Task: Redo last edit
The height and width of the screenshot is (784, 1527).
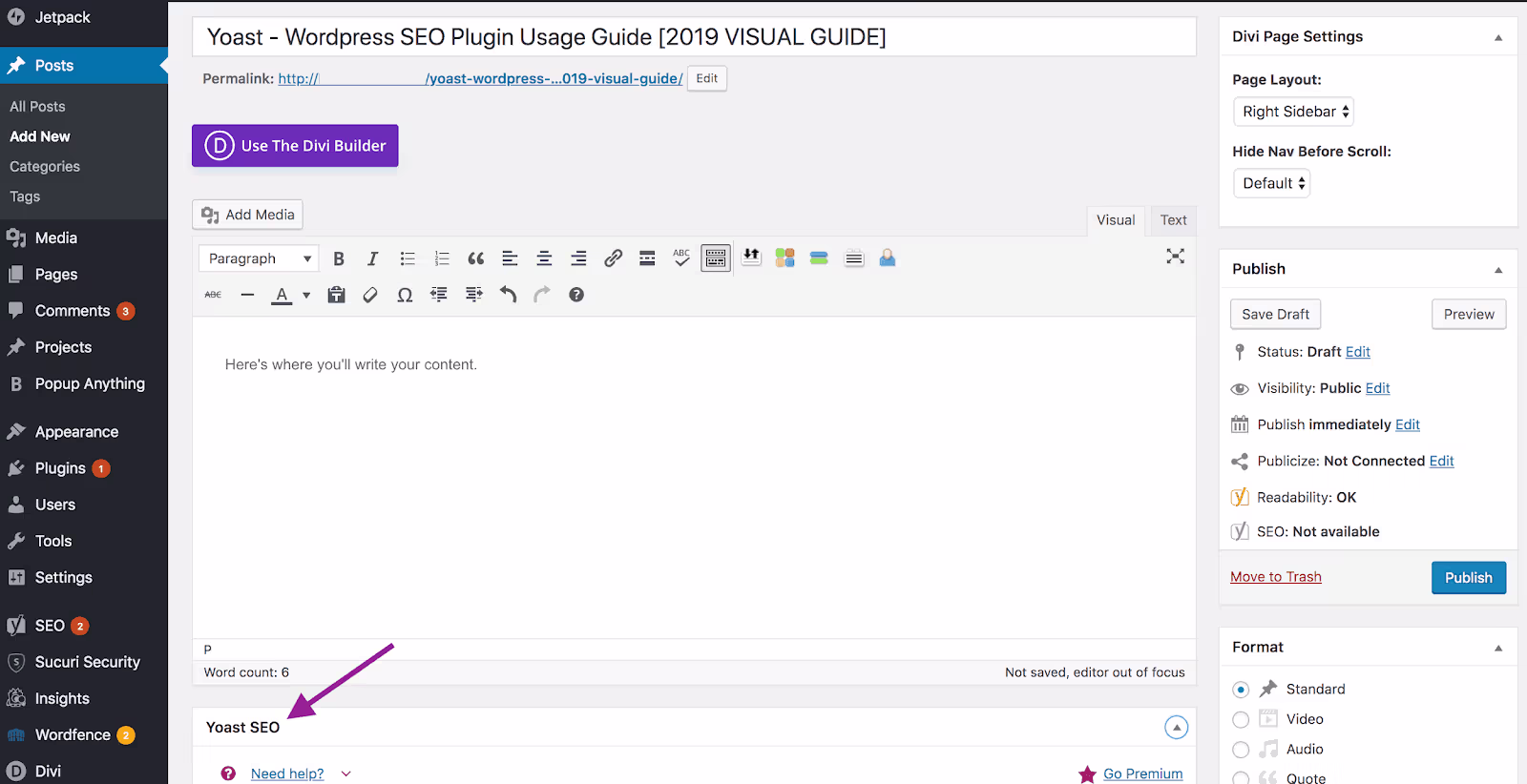Action: pos(542,295)
